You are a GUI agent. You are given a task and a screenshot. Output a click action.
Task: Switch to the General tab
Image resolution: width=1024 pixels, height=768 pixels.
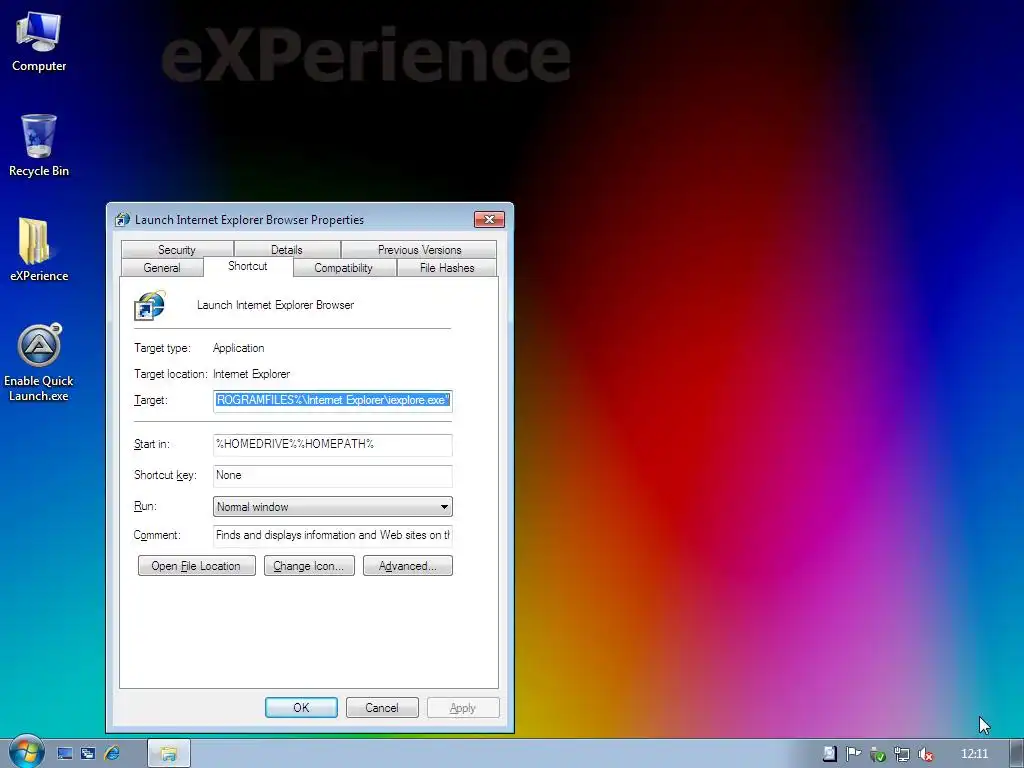point(162,268)
